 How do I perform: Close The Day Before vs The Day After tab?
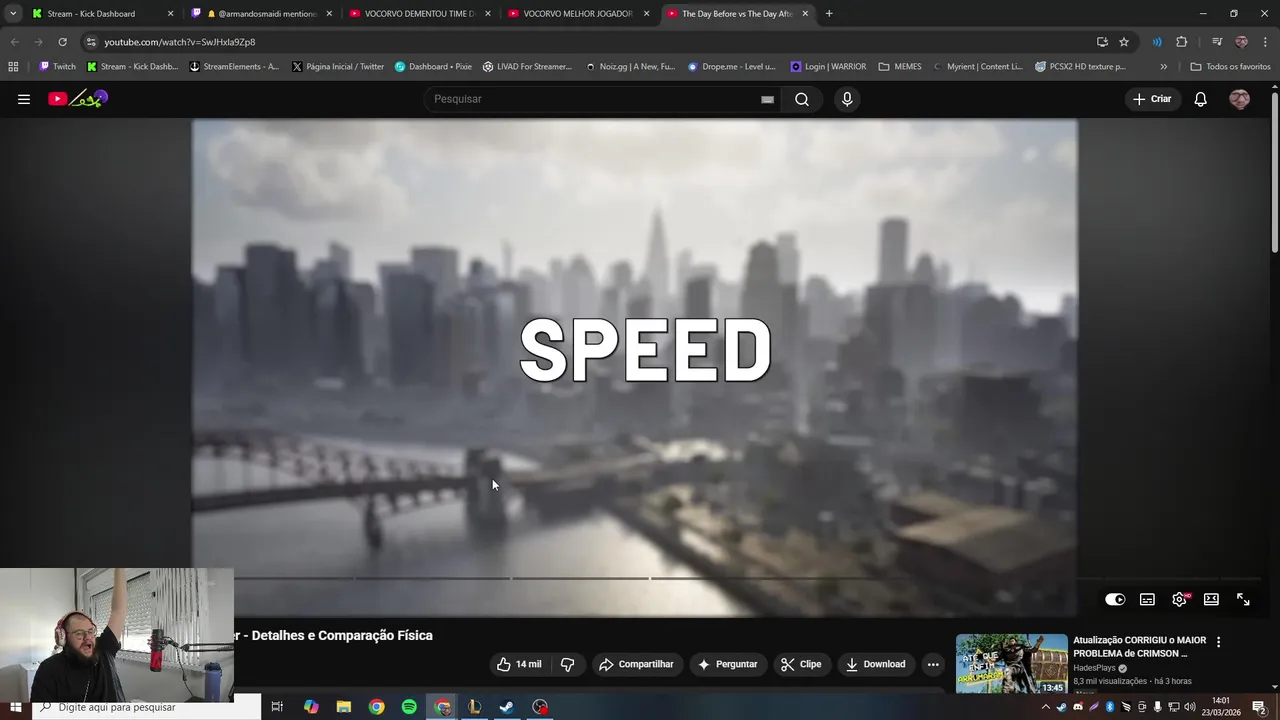[x=805, y=13]
